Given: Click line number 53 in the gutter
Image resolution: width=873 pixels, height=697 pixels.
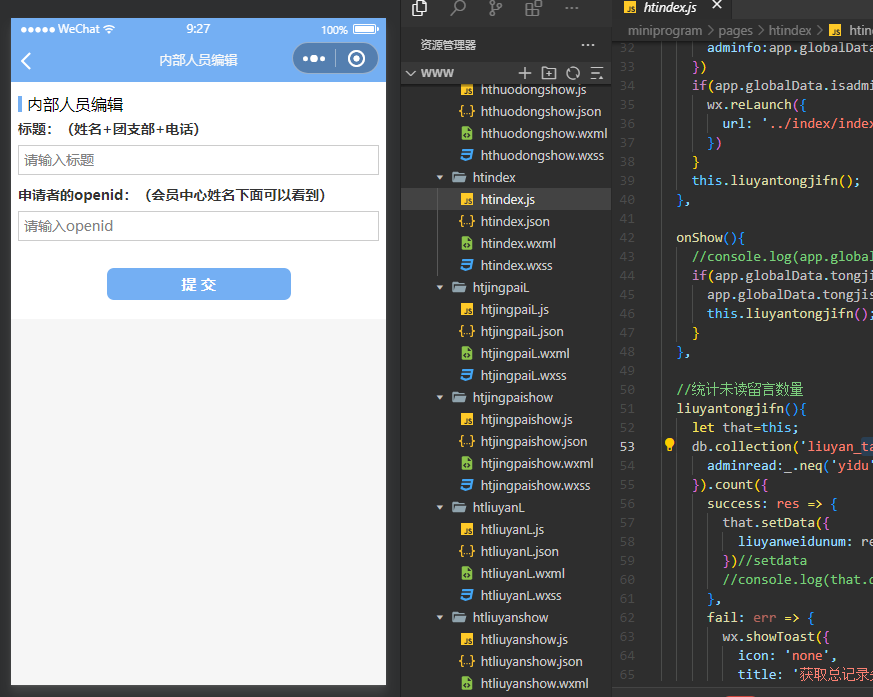Looking at the screenshot, I should tap(627, 446).
